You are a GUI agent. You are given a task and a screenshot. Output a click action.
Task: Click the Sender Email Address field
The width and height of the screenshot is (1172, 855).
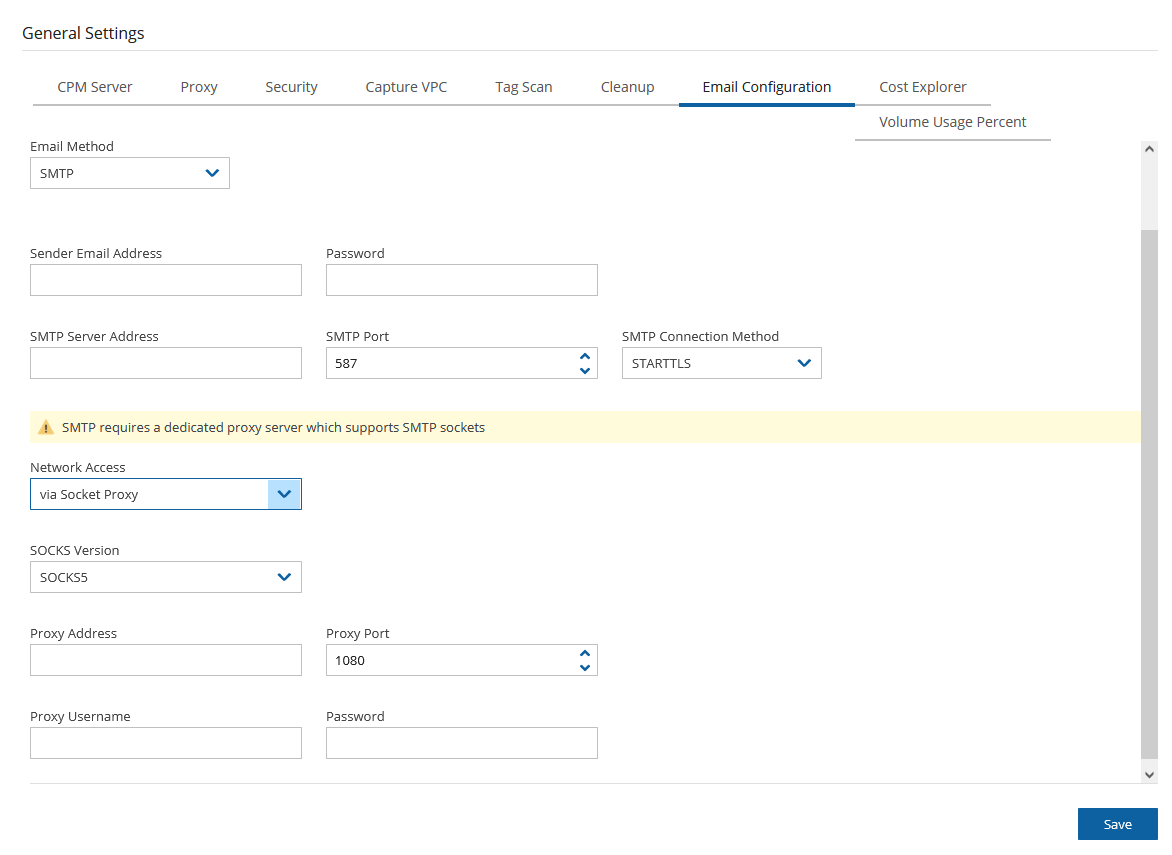pyautogui.click(x=166, y=280)
